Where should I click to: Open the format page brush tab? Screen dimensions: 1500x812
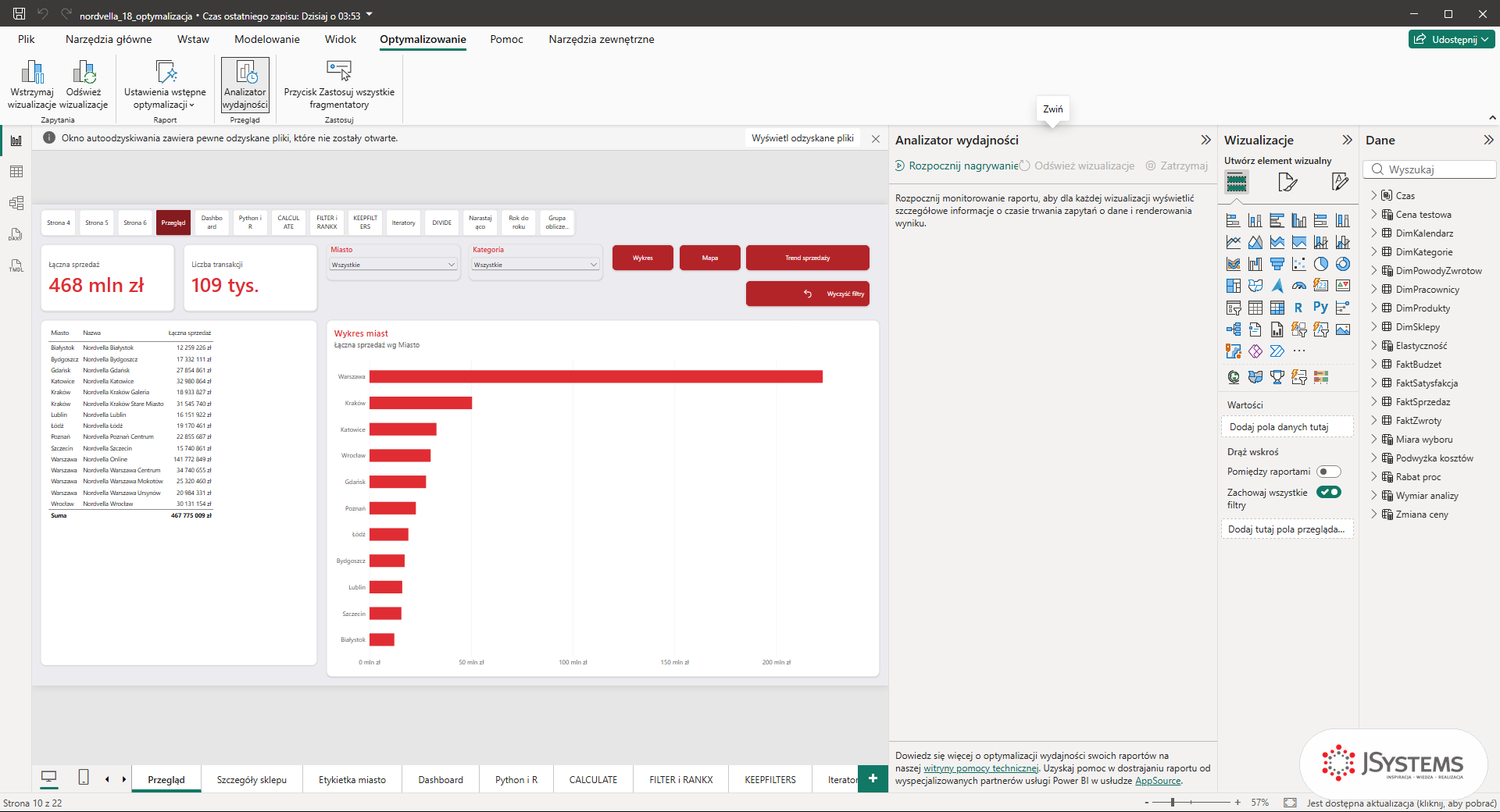point(1287,182)
